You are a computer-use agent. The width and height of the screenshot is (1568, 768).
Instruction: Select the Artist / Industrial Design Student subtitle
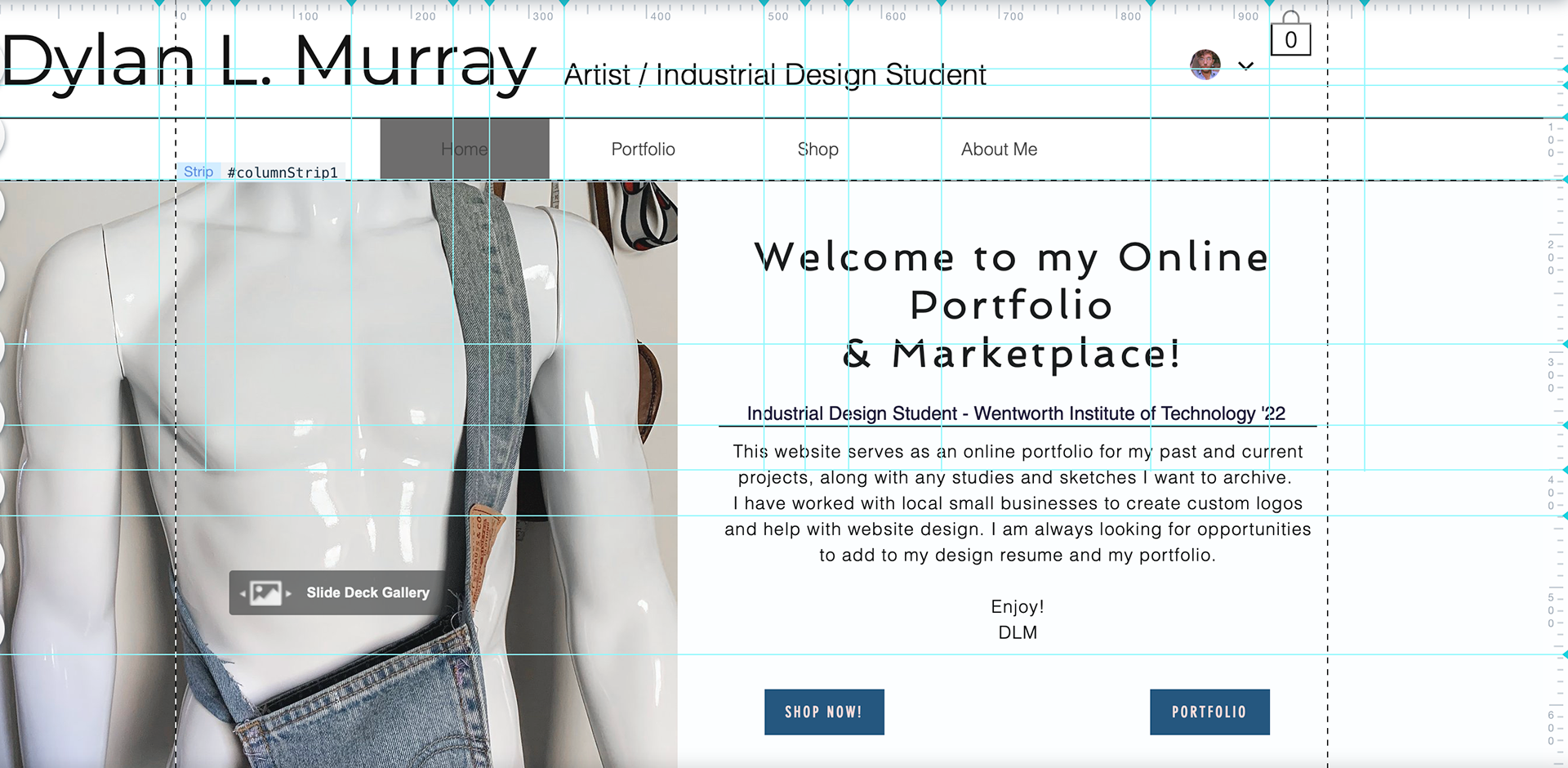point(775,74)
